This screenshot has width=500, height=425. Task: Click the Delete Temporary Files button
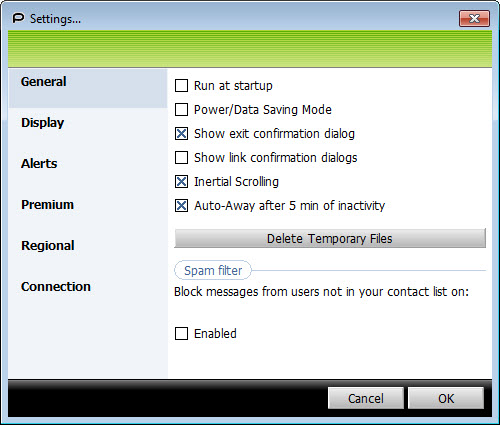(330, 238)
